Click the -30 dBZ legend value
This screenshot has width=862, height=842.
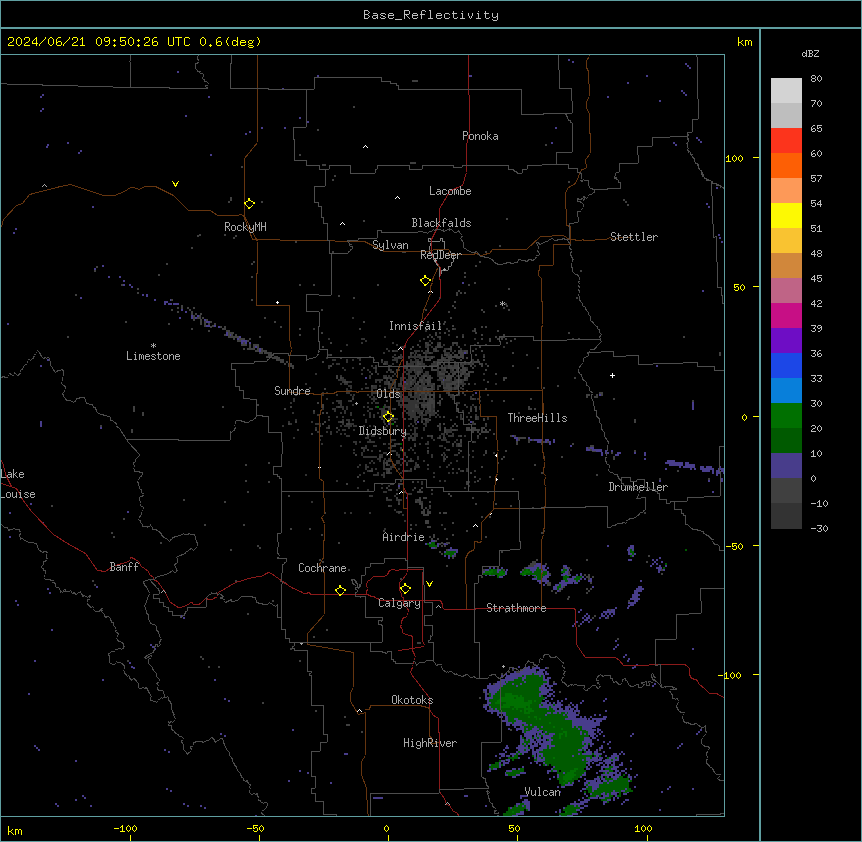tap(819, 528)
